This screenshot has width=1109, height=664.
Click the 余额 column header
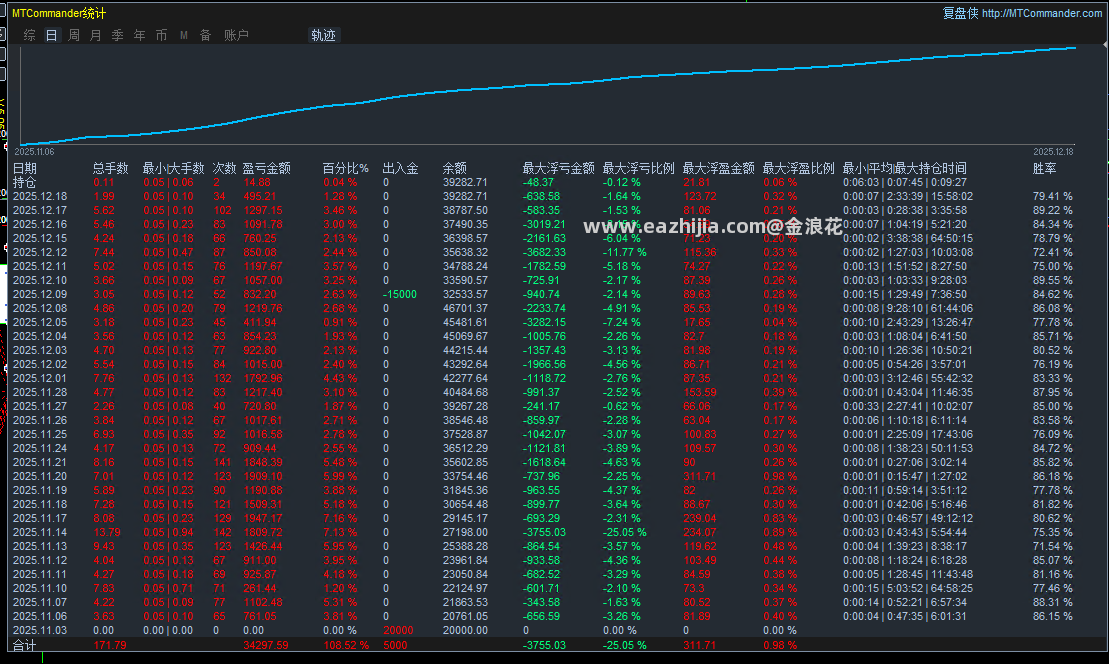pyautogui.click(x=455, y=168)
